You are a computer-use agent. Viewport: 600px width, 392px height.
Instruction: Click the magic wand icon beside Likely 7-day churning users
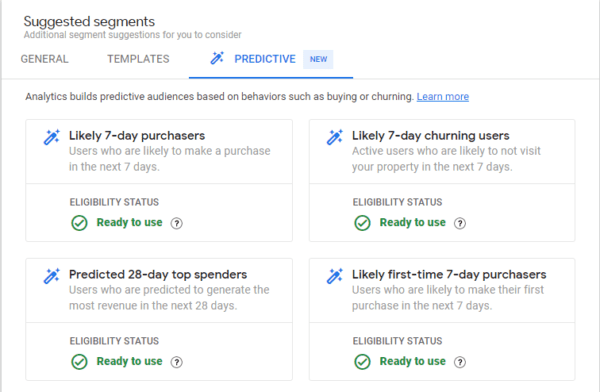click(335, 137)
